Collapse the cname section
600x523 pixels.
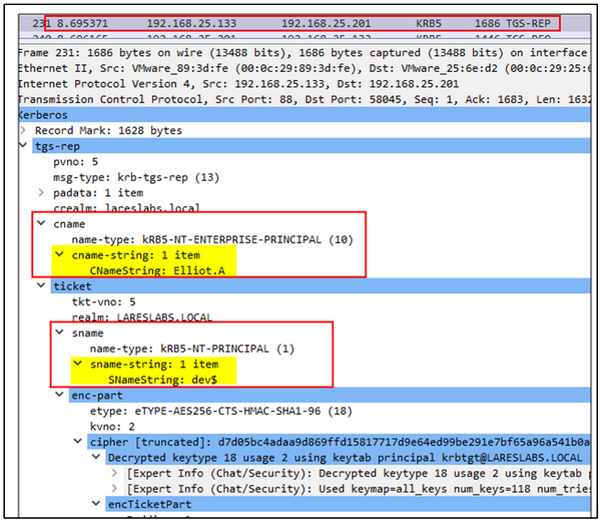pos(41,224)
